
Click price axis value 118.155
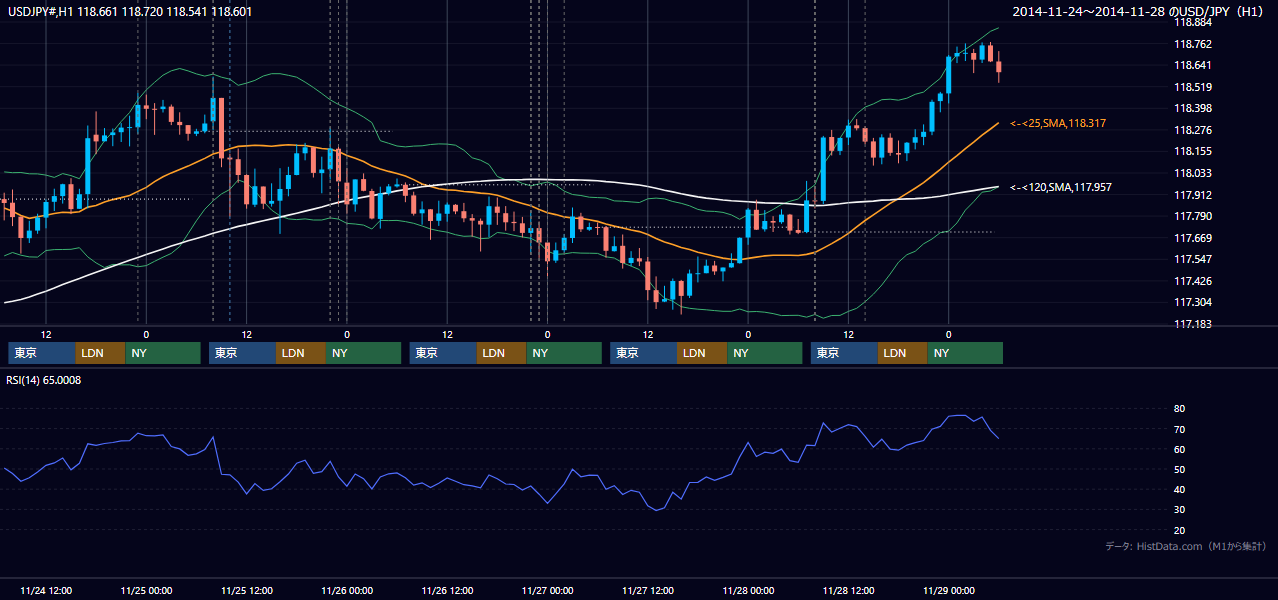pyautogui.click(x=1193, y=151)
